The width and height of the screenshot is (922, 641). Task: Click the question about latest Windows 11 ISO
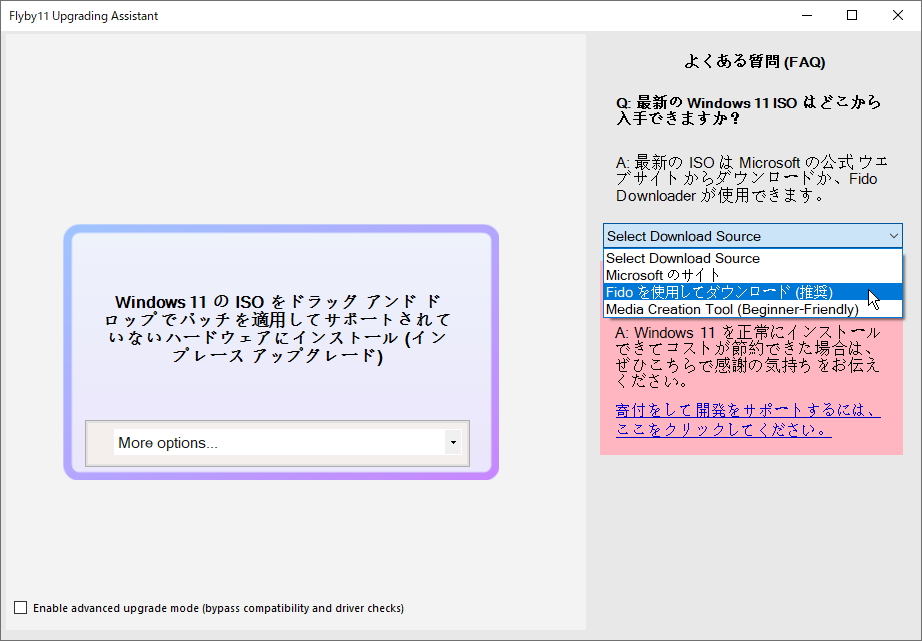click(749, 110)
